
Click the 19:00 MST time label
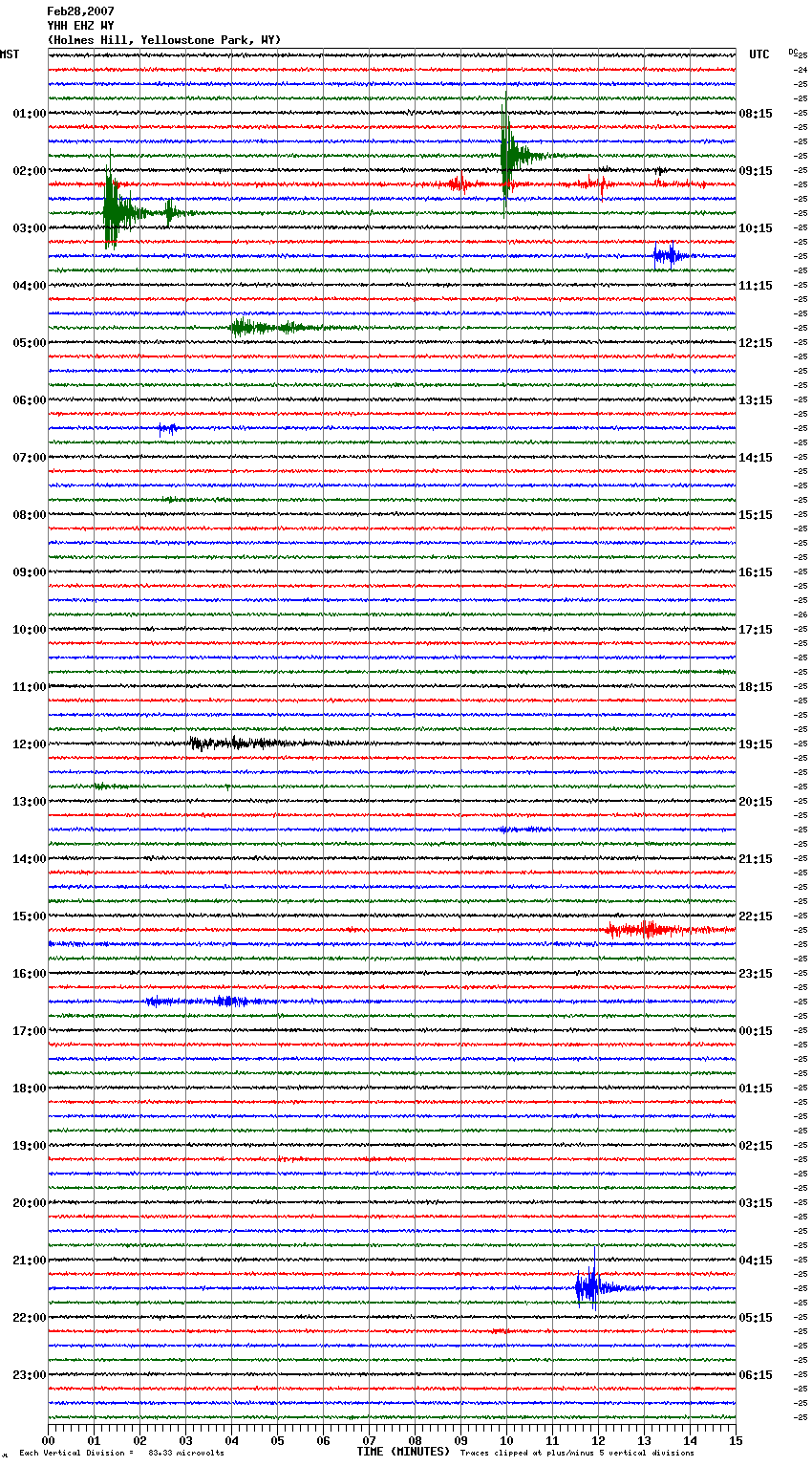[30, 1146]
